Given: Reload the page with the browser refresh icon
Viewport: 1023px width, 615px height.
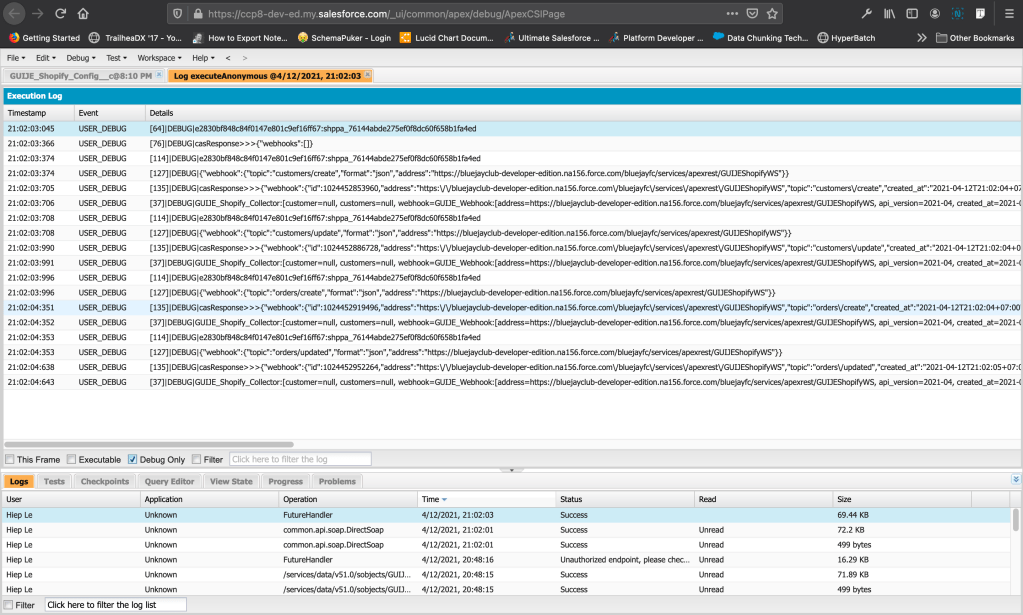Looking at the screenshot, I should tap(61, 14).
